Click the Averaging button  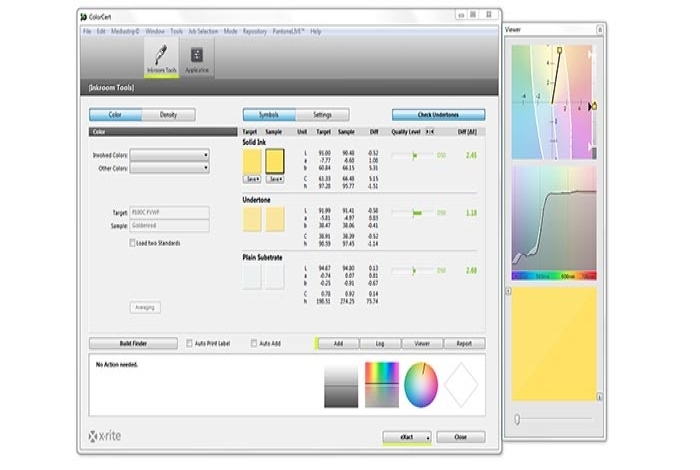145,308
